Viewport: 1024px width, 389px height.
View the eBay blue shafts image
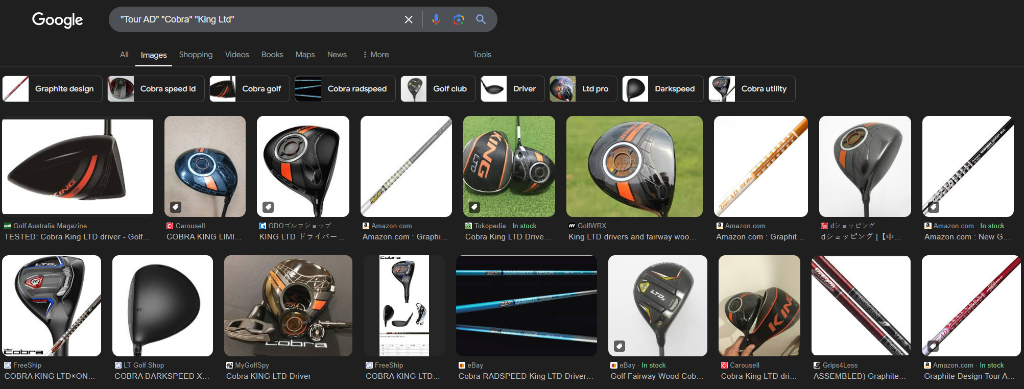(526, 305)
